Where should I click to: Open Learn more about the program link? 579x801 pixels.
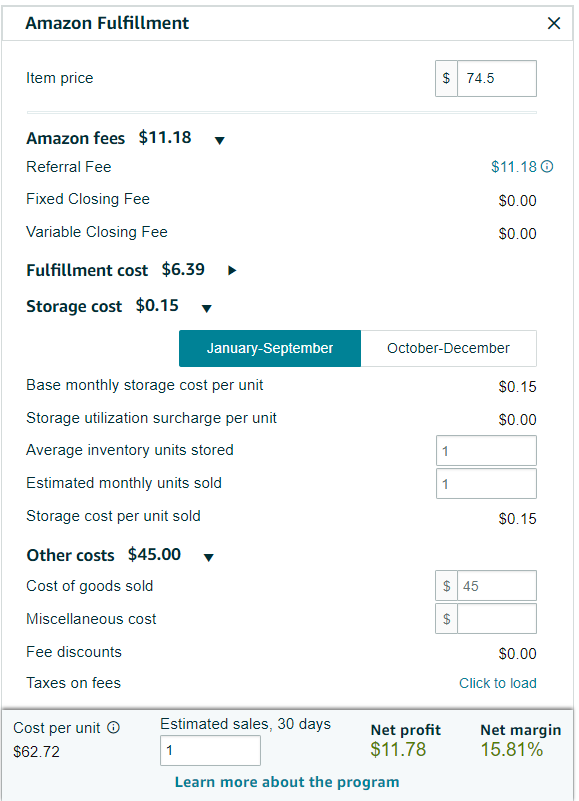coord(287,782)
